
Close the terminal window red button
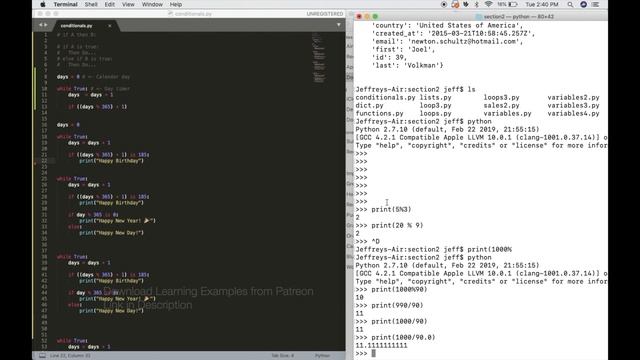pyautogui.click(x=359, y=17)
